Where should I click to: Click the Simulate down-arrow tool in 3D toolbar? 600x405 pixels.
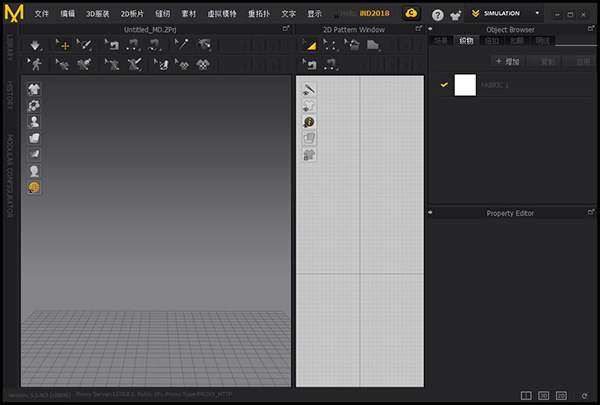tap(35, 46)
